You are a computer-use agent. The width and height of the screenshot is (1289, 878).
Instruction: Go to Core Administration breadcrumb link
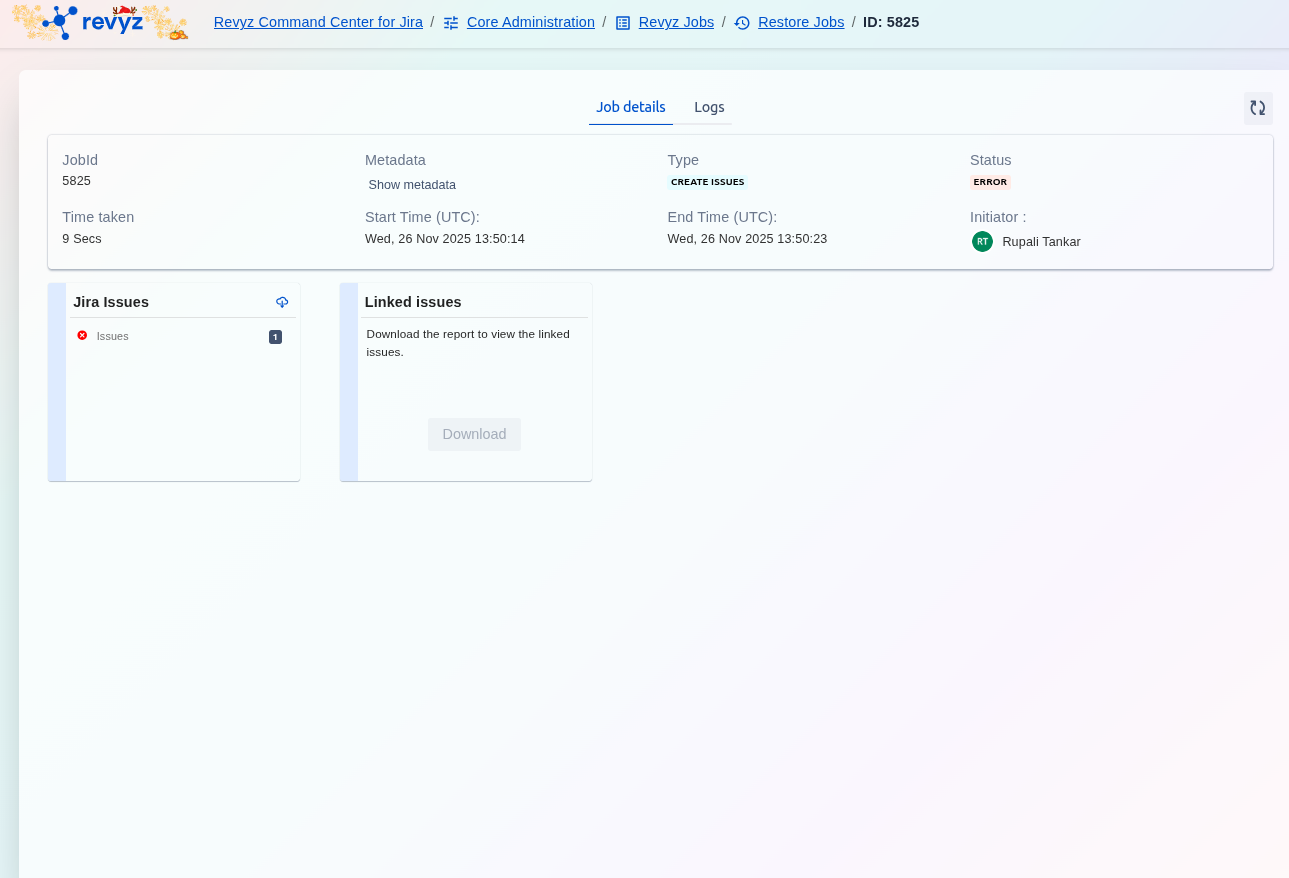point(530,22)
